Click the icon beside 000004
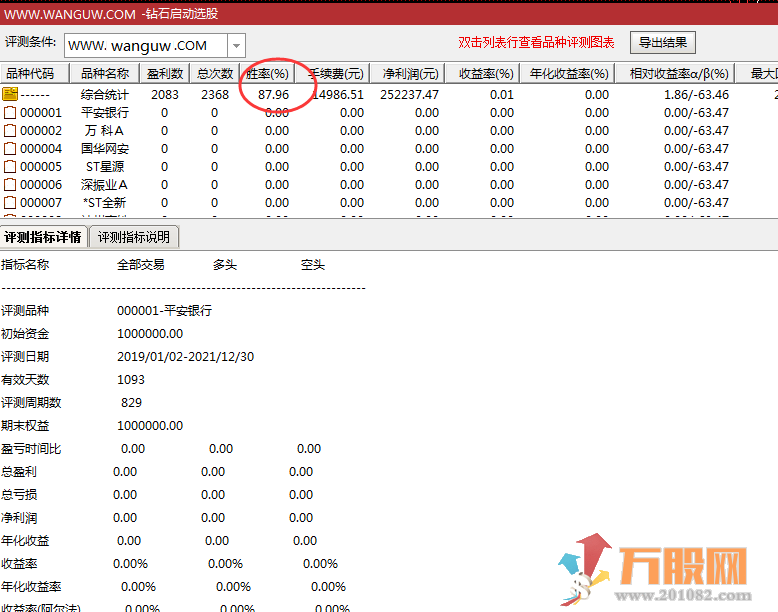 click(10, 148)
